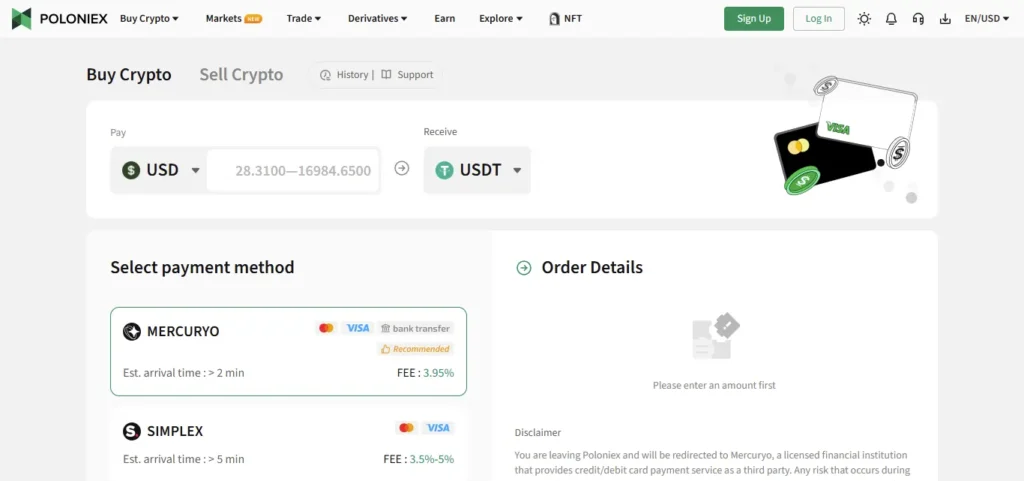Expand the Explore menu

[501, 18]
